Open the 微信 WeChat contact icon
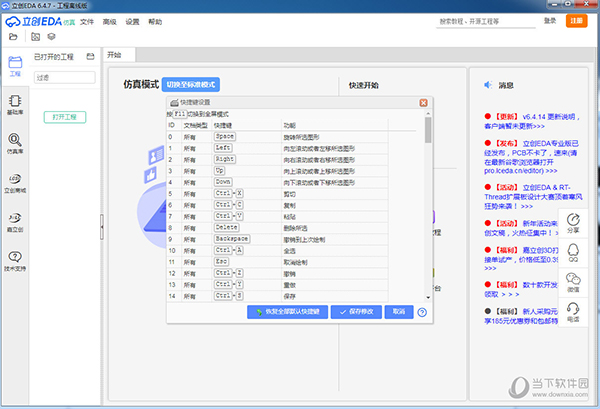The image size is (600, 409). click(x=574, y=283)
